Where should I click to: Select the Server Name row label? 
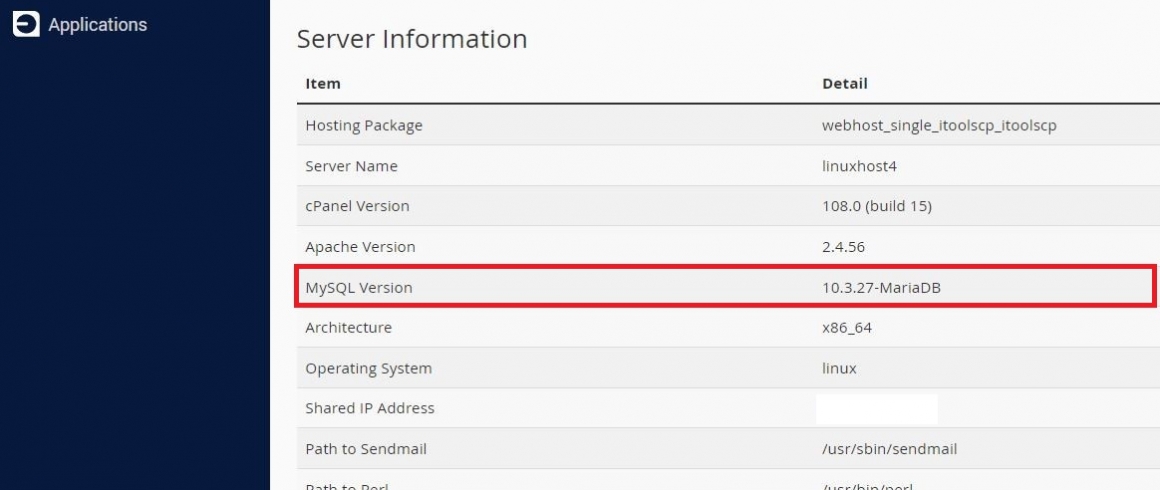[351, 166]
